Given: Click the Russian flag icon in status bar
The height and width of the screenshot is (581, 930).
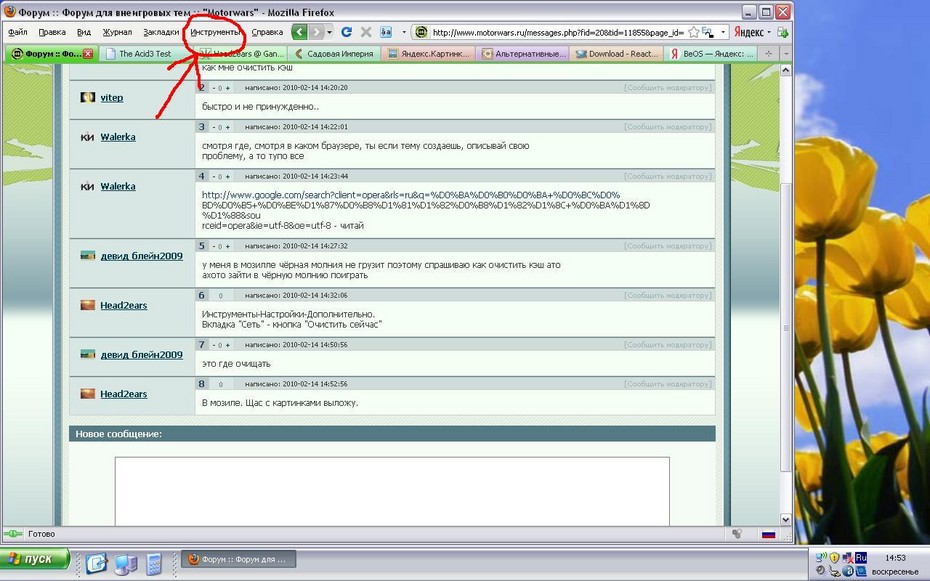Looking at the screenshot, I should click(769, 534).
